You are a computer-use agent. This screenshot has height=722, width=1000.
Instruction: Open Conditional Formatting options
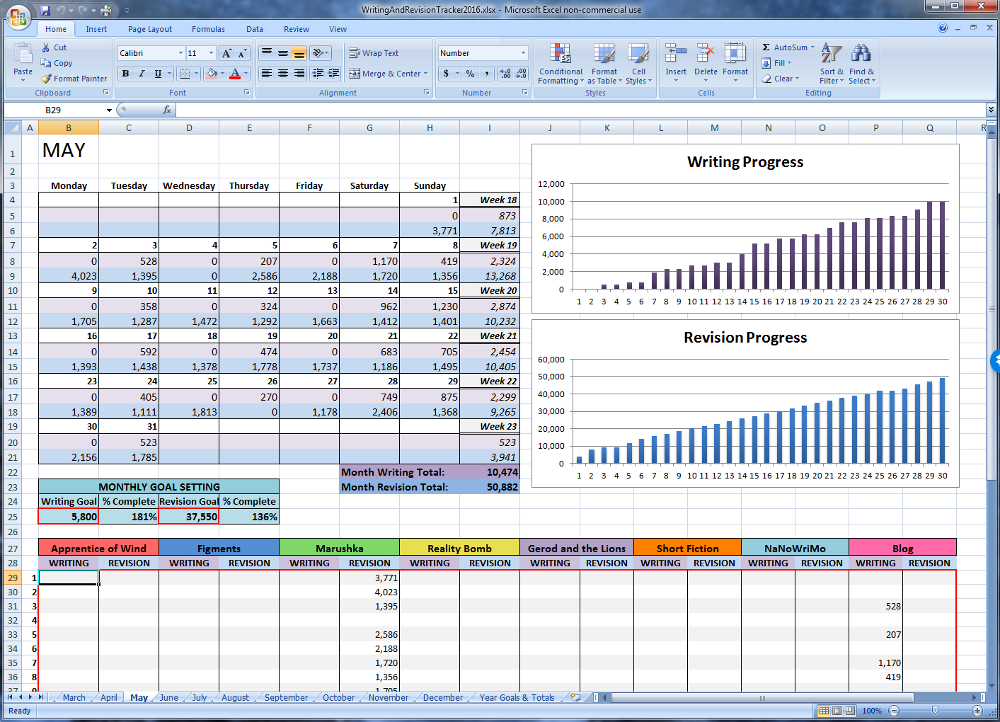point(560,64)
